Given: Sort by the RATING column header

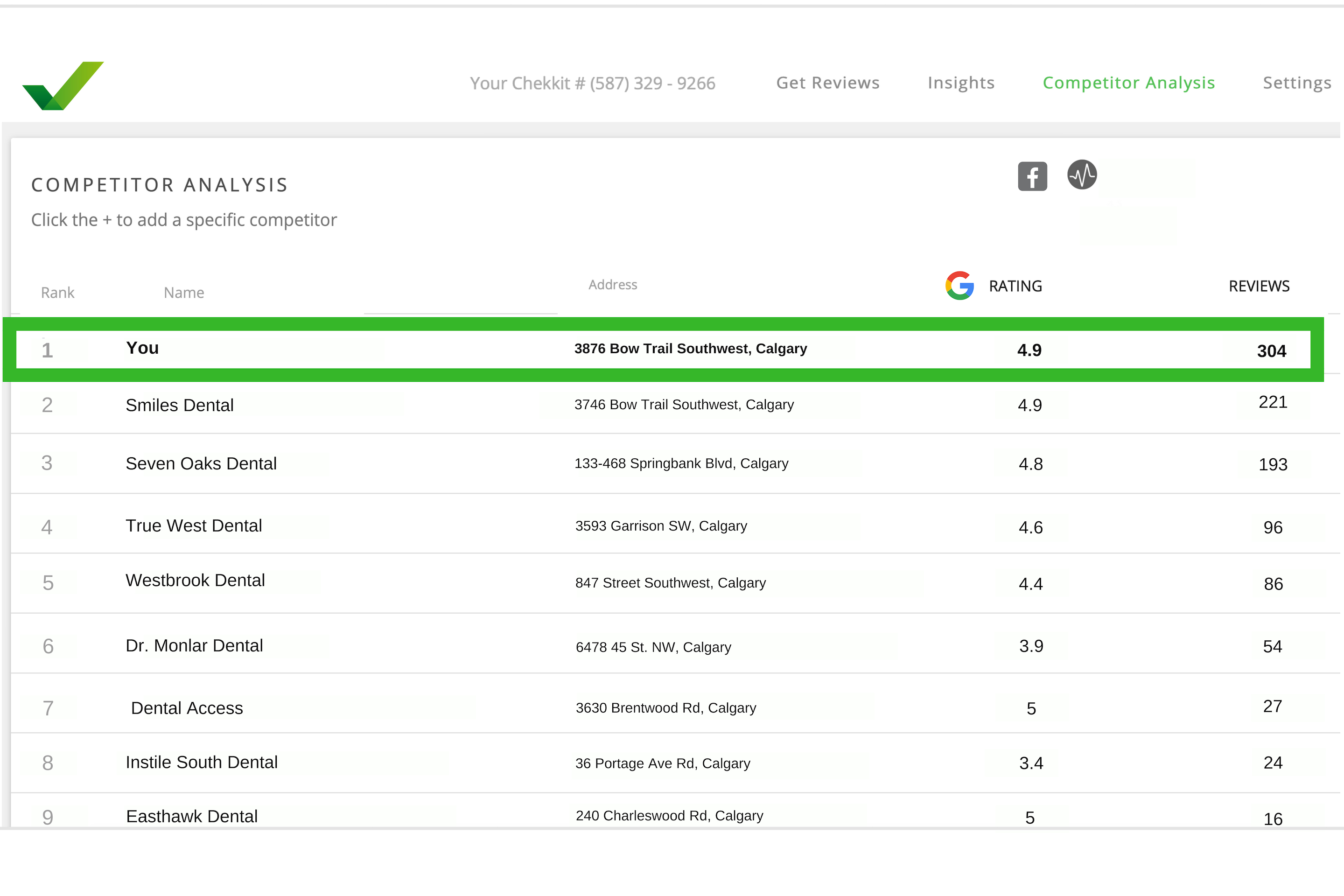Looking at the screenshot, I should [x=1015, y=286].
